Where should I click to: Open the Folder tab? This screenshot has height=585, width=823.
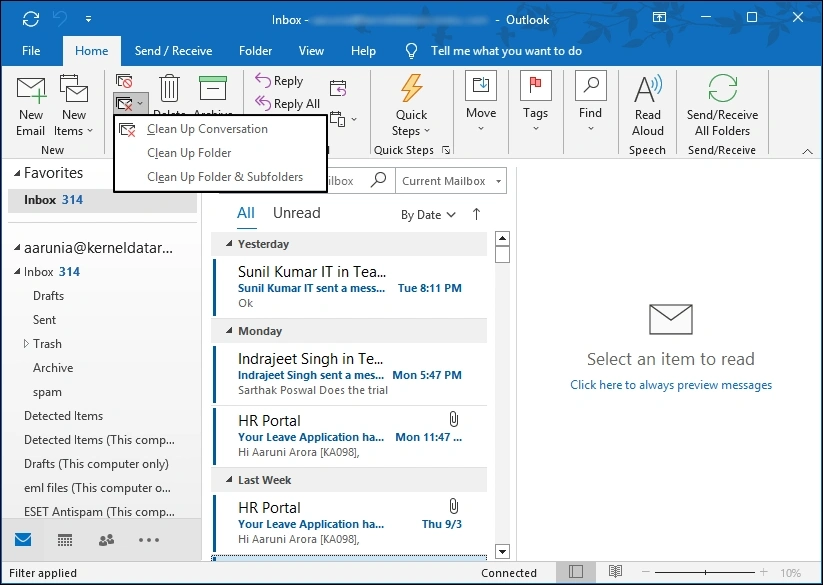click(255, 51)
